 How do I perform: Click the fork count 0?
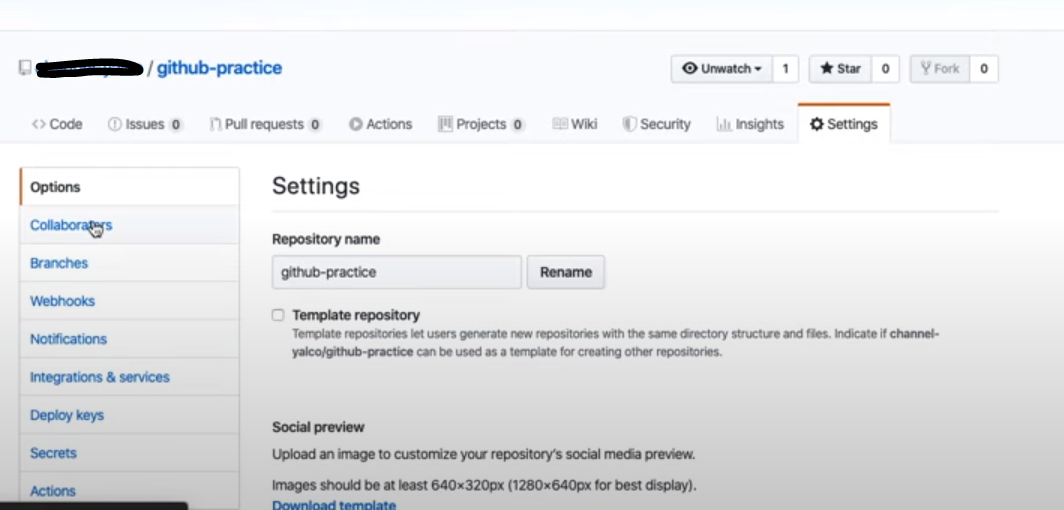tap(984, 68)
